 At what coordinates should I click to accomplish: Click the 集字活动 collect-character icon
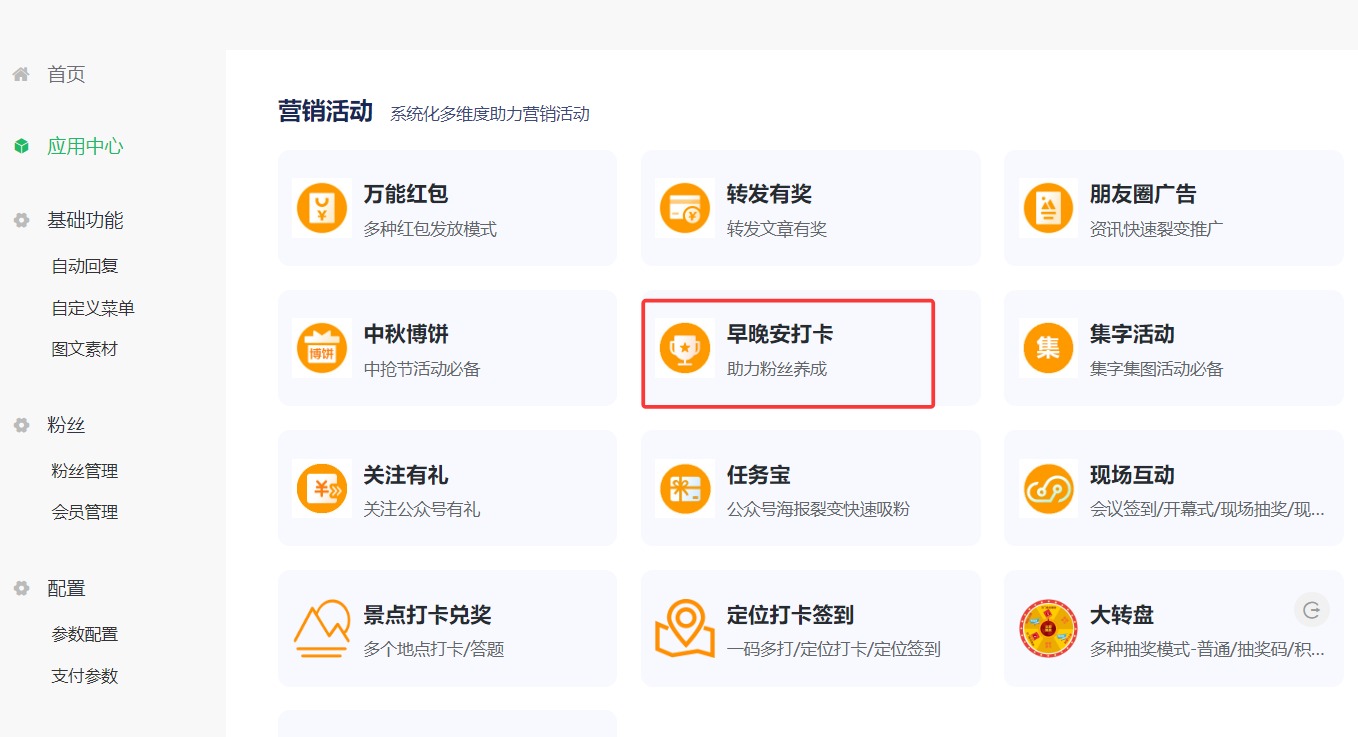pyautogui.click(x=1047, y=348)
